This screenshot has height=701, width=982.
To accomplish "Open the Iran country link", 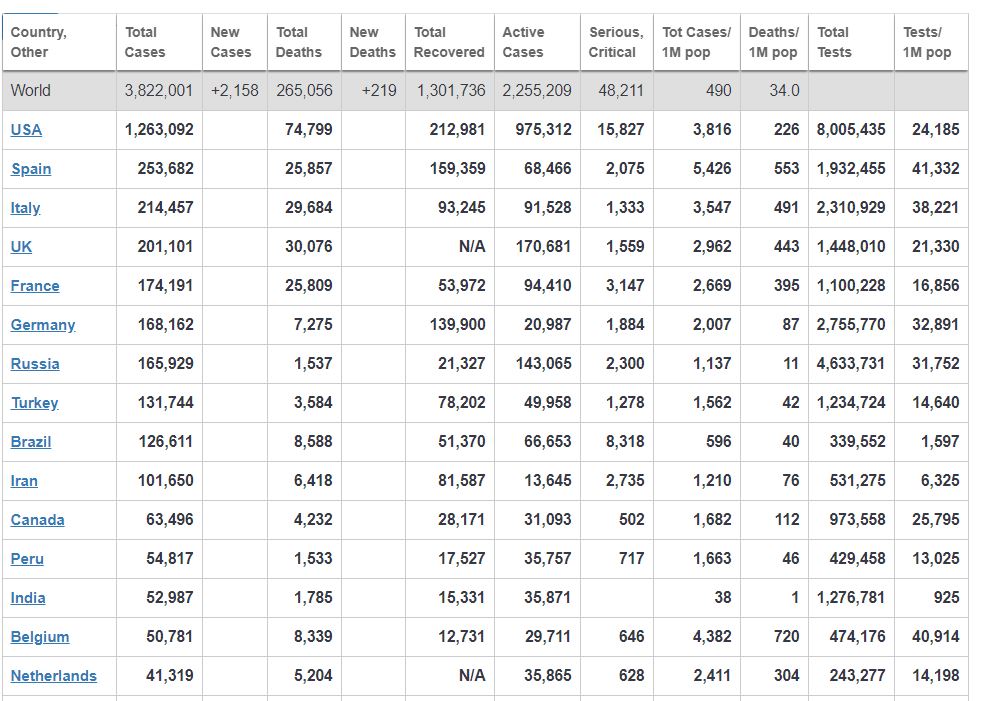I will (24, 481).
